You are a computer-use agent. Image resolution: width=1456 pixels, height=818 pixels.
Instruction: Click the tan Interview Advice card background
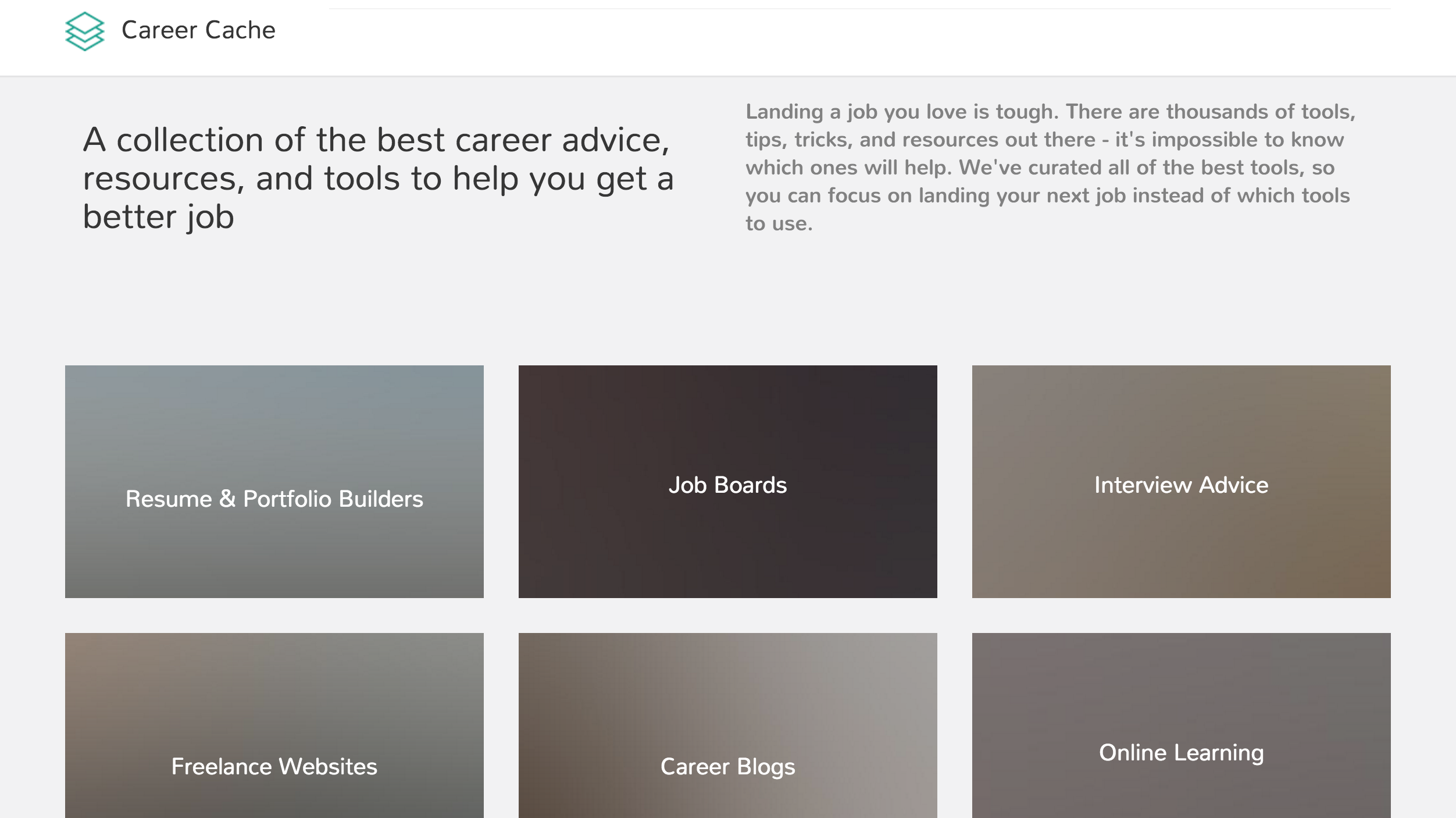[1181, 553]
